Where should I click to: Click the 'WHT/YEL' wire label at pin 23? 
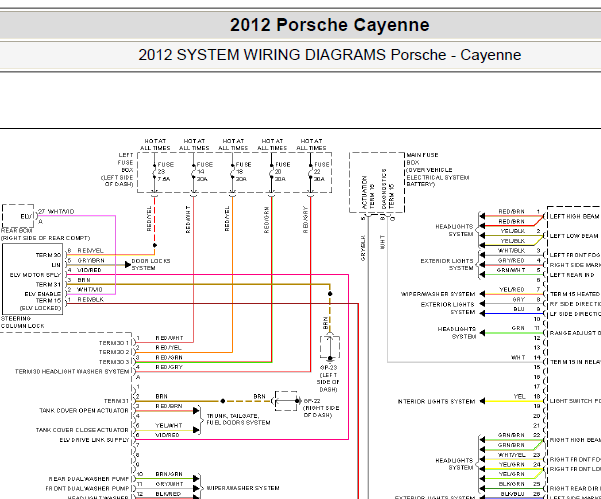click(x=511, y=455)
